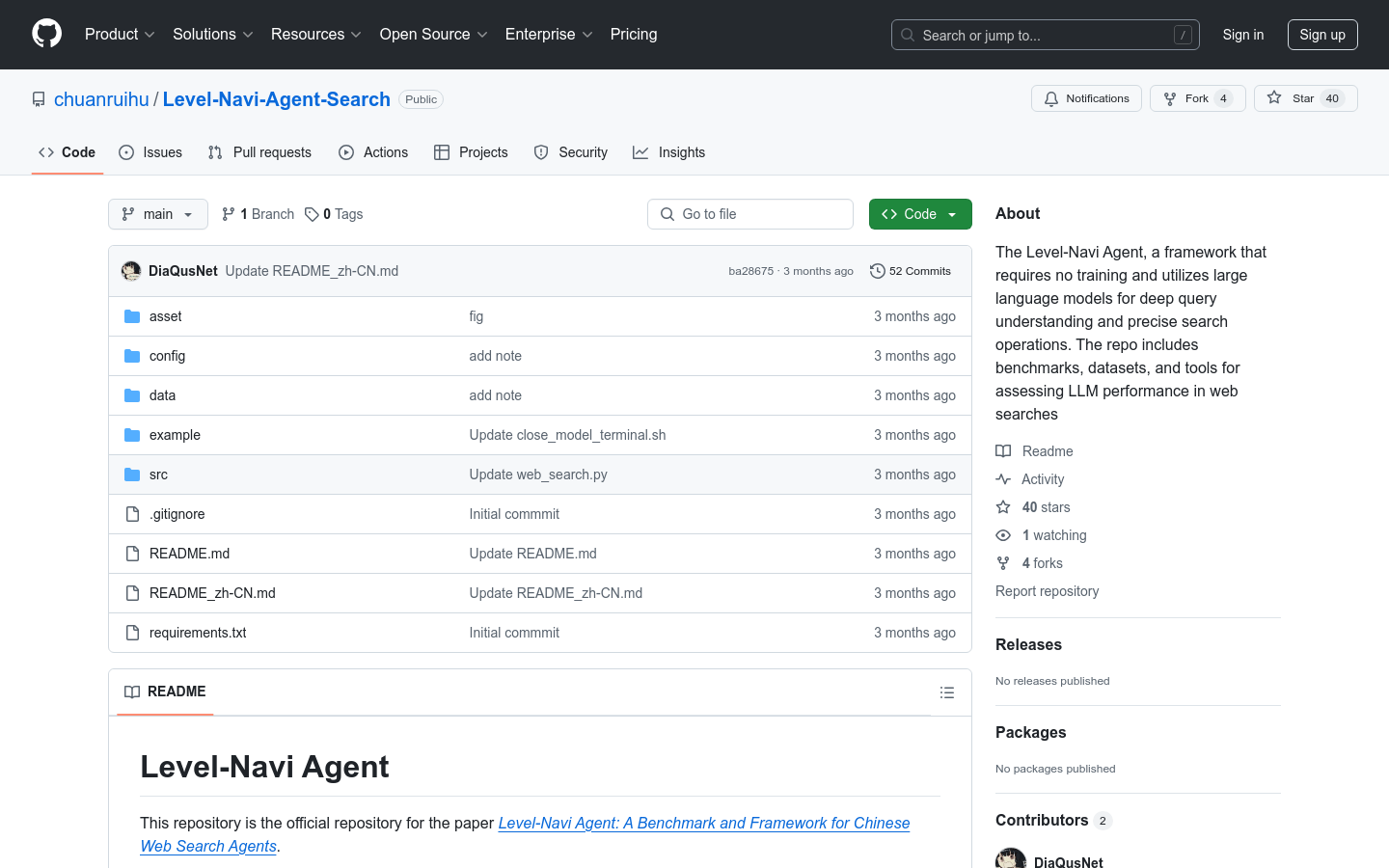Open 'Update web_search.py' commit message
The image size is (1389, 868).
(538, 475)
